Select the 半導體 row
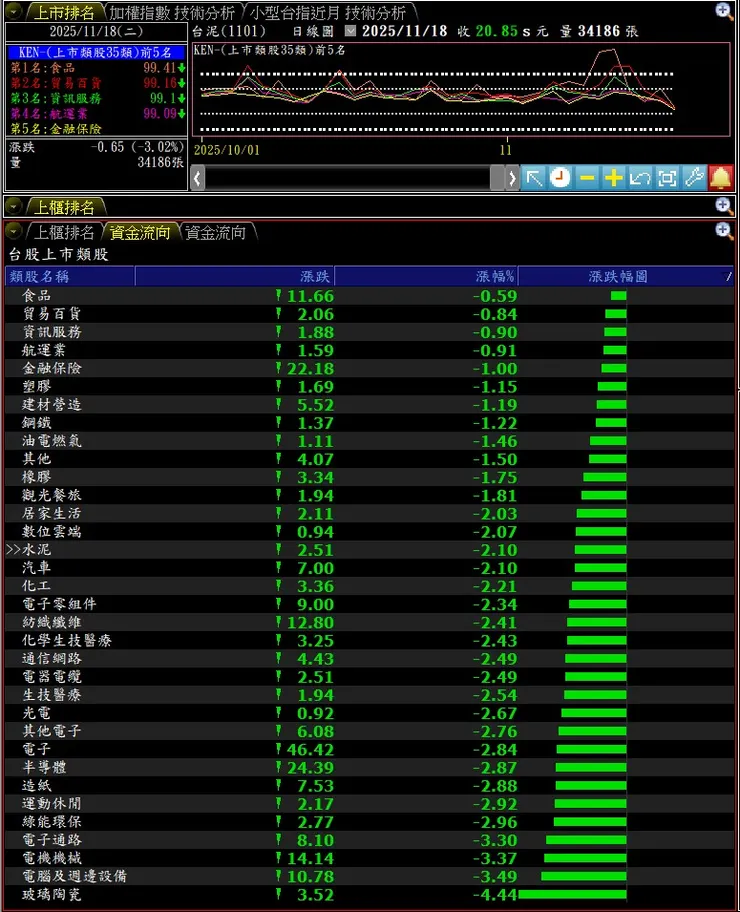Viewport: 740px width, 912px height. (x=369, y=768)
